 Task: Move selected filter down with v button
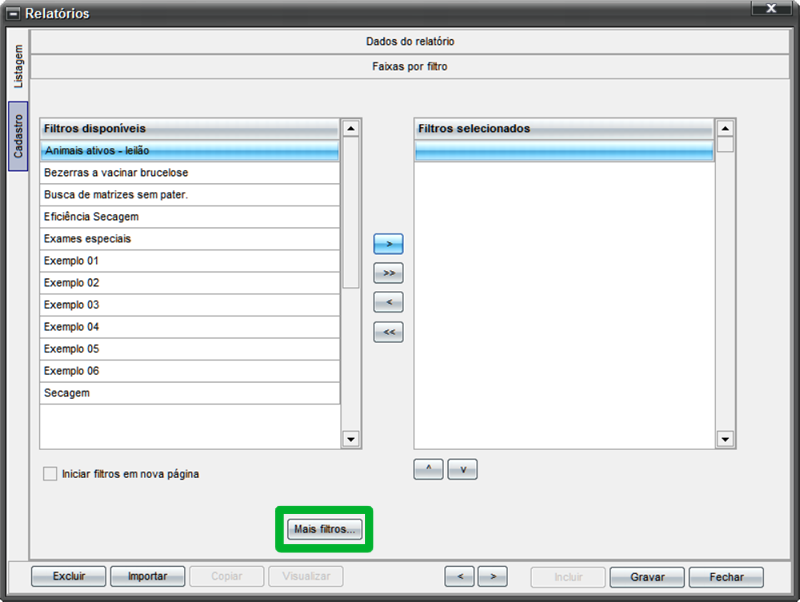click(x=463, y=469)
